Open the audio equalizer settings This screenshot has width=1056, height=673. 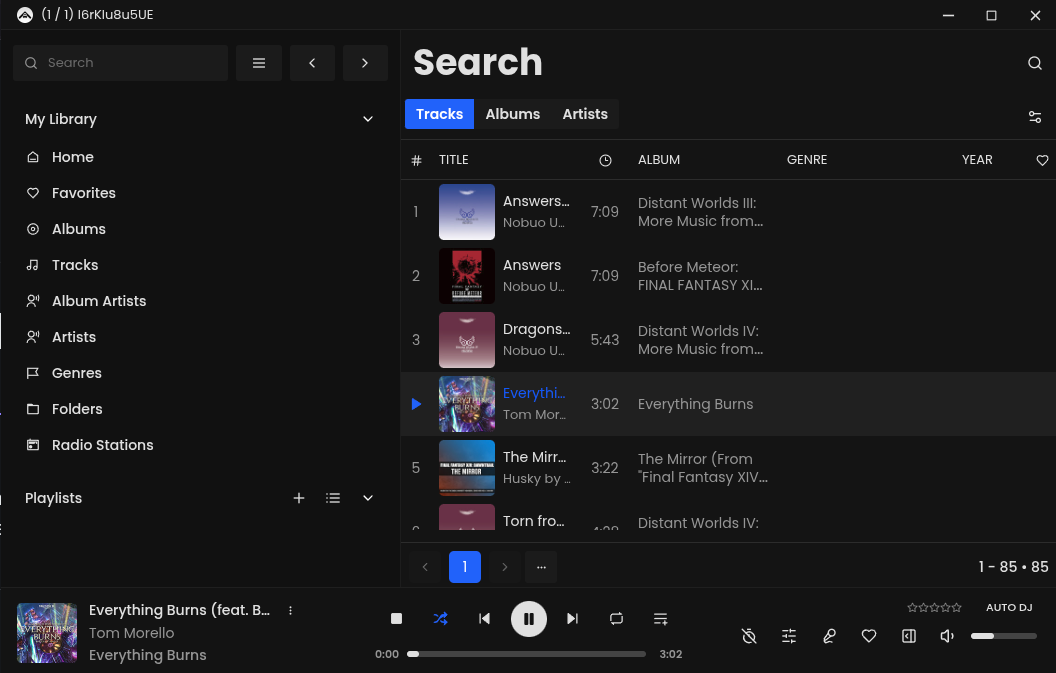(789, 635)
